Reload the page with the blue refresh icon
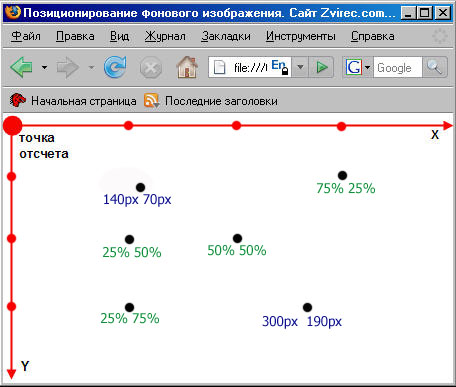Screen dimensions: 456x387 pos(115,67)
